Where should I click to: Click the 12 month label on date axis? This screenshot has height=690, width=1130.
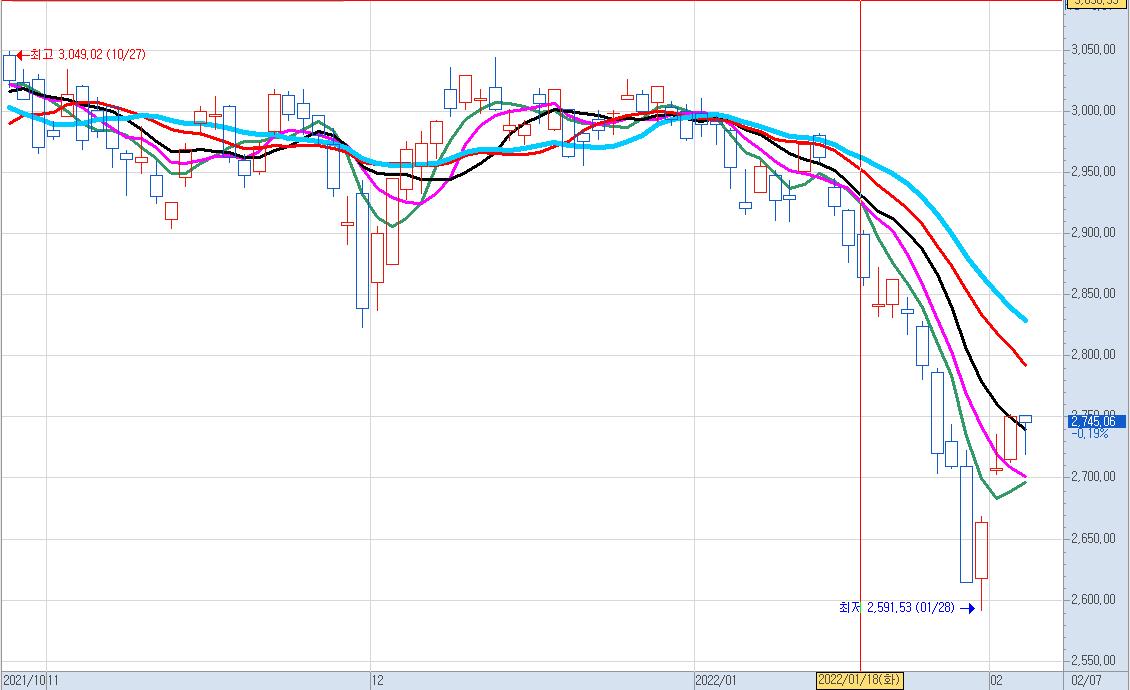[378, 680]
